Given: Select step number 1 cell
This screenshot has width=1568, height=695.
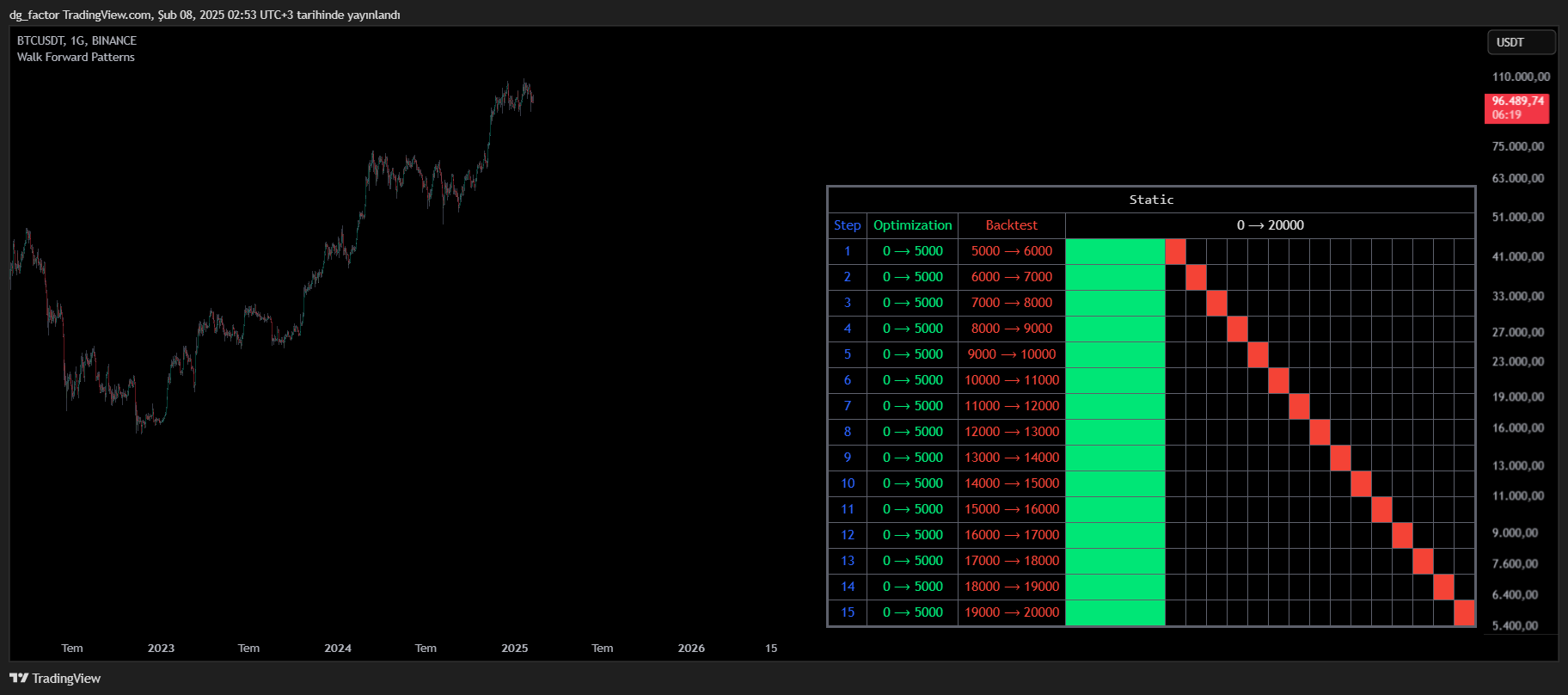Looking at the screenshot, I should (848, 251).
